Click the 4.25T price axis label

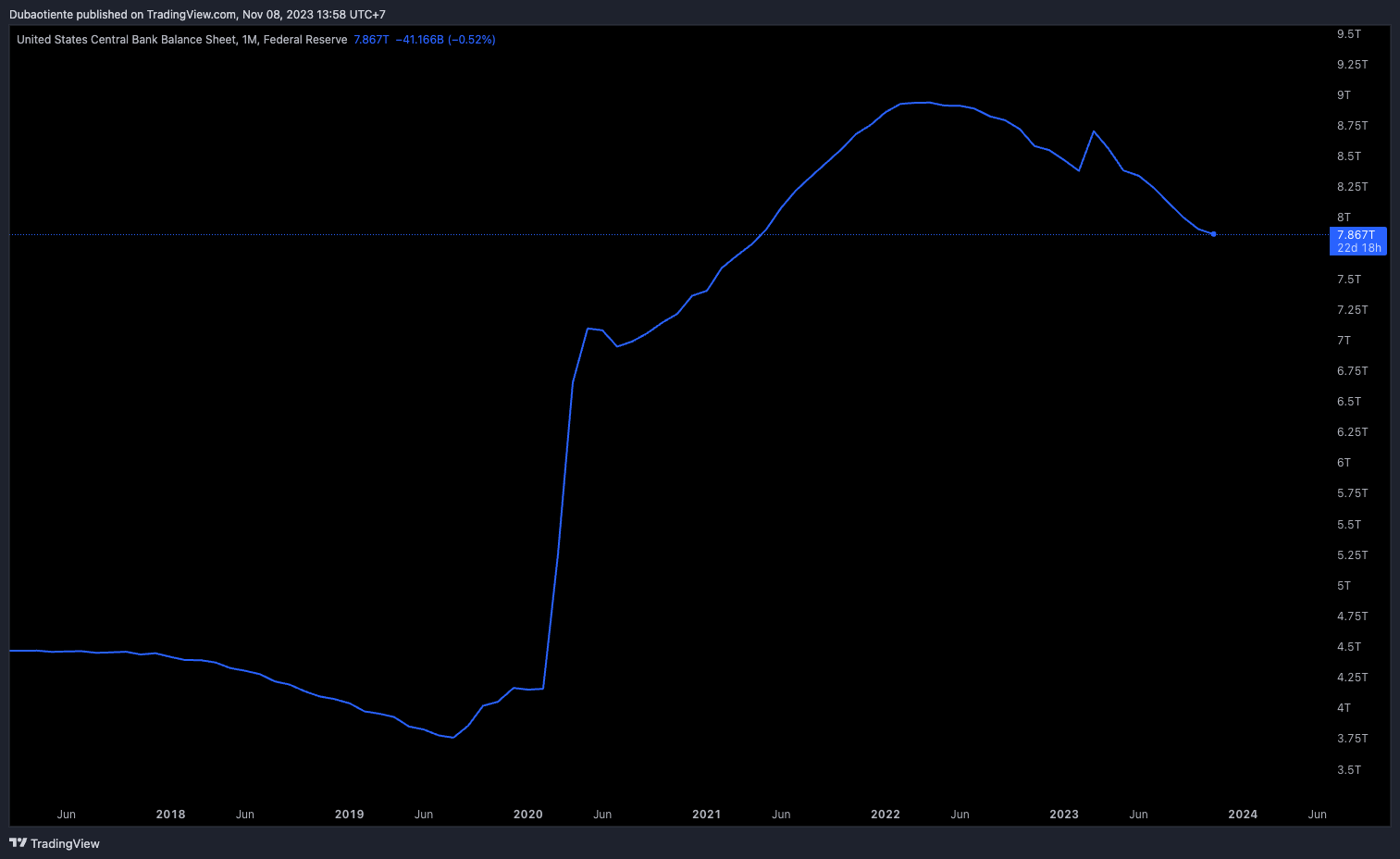coord(1352,678)
